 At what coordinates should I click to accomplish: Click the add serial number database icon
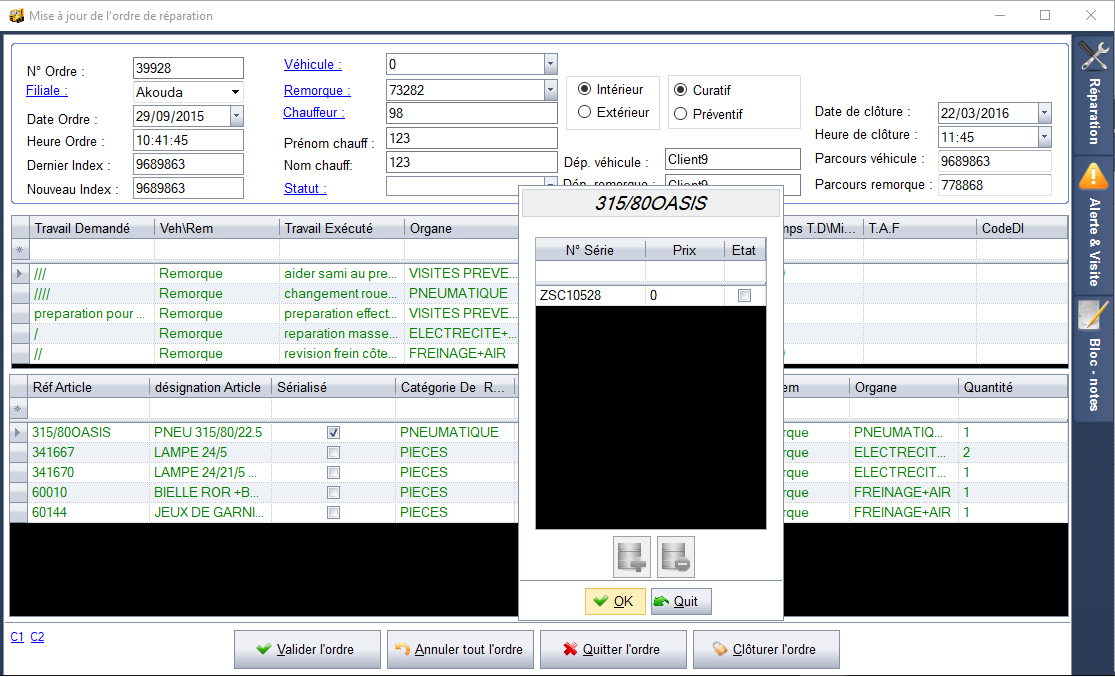[632, 557]
